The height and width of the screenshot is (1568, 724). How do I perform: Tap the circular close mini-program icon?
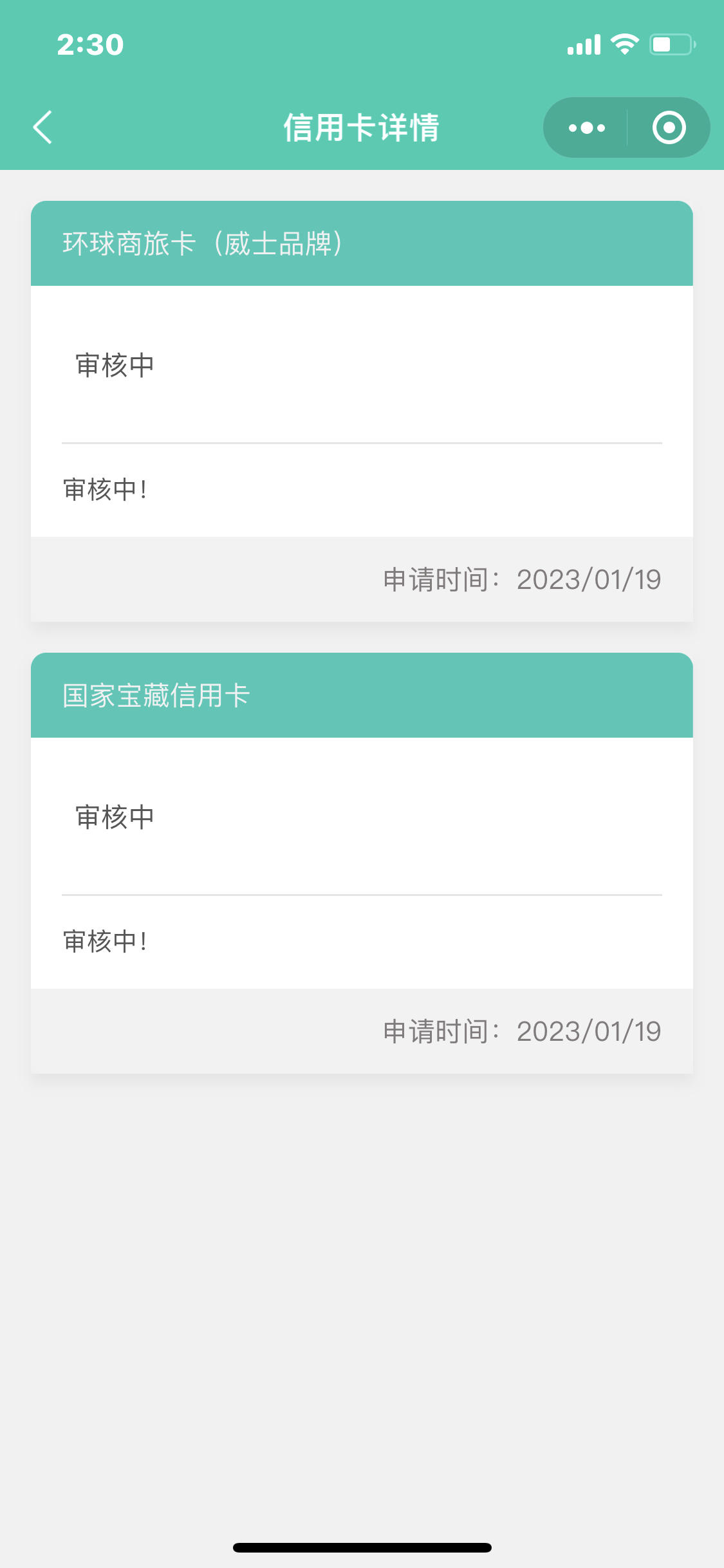tap(669, 127)
